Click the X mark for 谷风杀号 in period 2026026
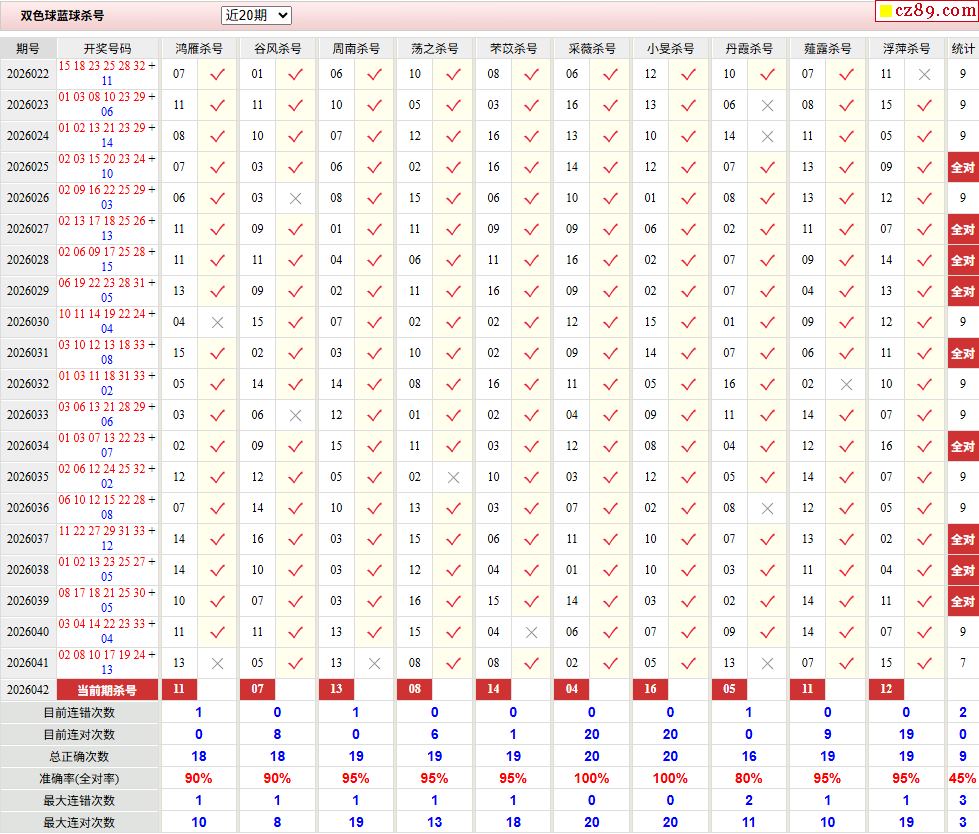 coord(295,198)
